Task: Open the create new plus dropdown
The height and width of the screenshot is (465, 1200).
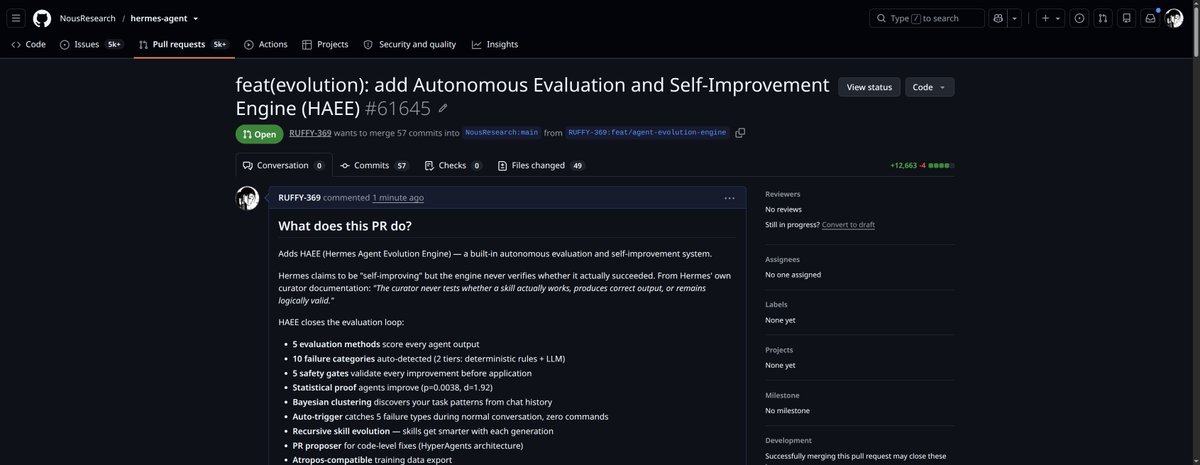Action: [x=1049, y=18]
